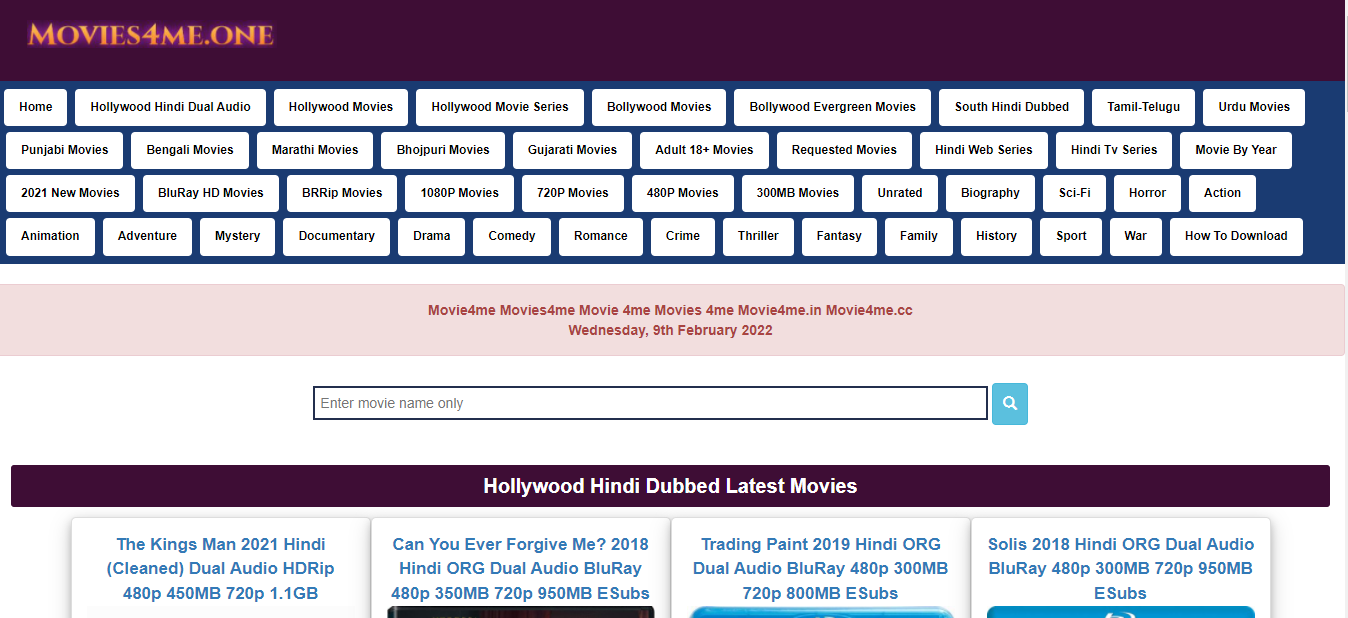Image resolution: width=1348 pixels, height=618 pixels.
Task: Open Solis 2018 movie link
Action: pyautogui.click(x=1121, y=569)
